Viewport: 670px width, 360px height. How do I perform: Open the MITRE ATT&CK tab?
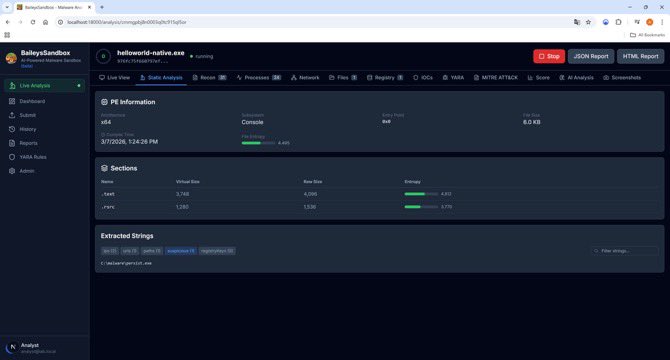(495, 78)
